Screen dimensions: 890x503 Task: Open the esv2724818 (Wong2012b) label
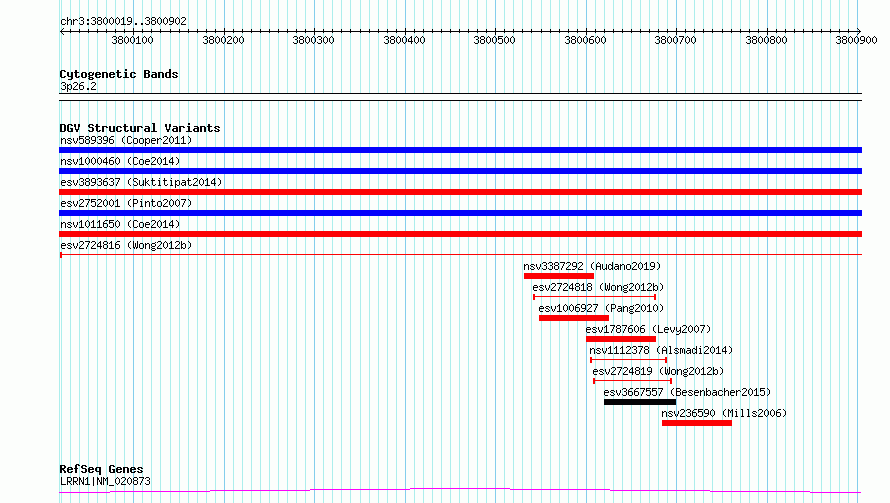click(598, 287)
